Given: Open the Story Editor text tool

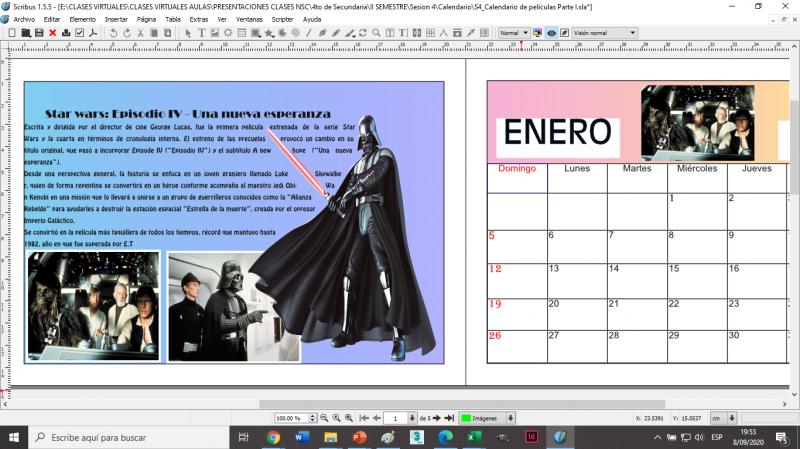Looking at the screenshot, I should 403,33.
